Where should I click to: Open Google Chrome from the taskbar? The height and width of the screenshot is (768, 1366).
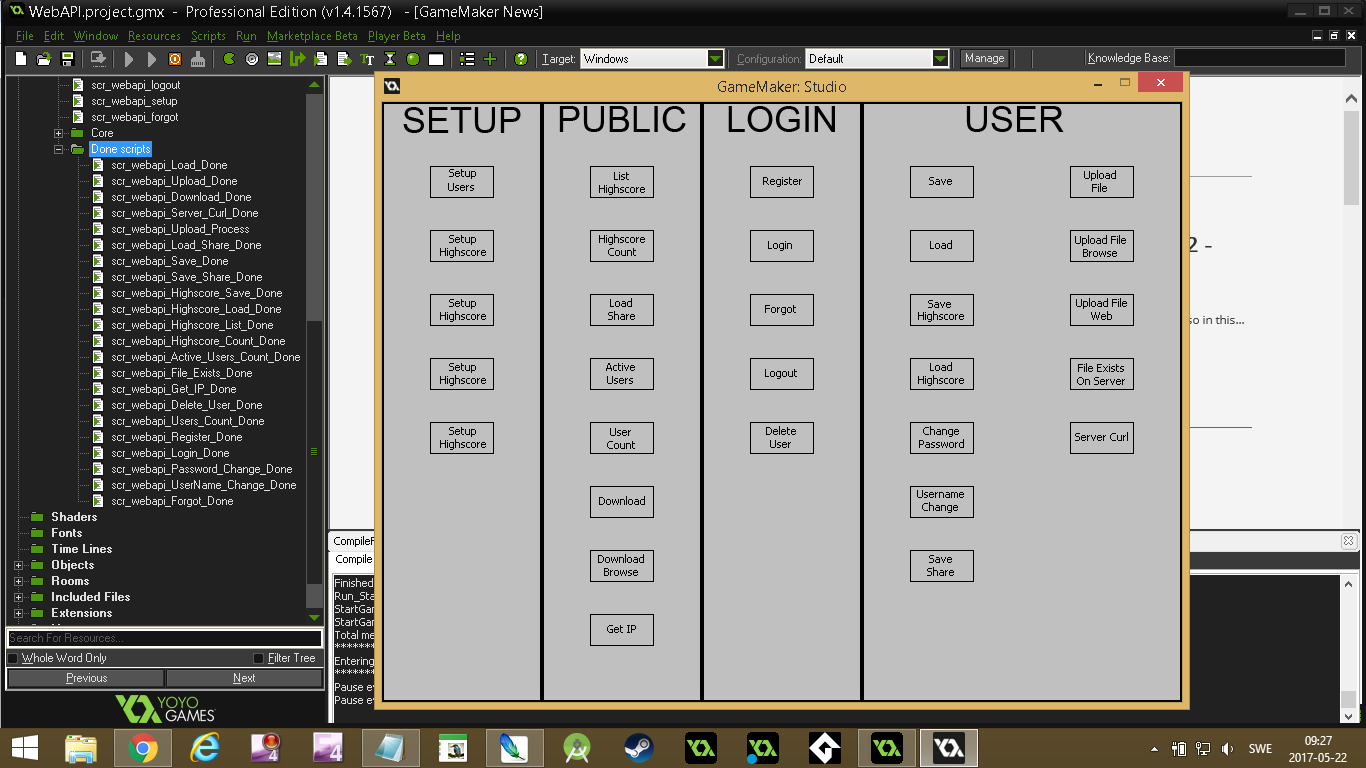142,747
